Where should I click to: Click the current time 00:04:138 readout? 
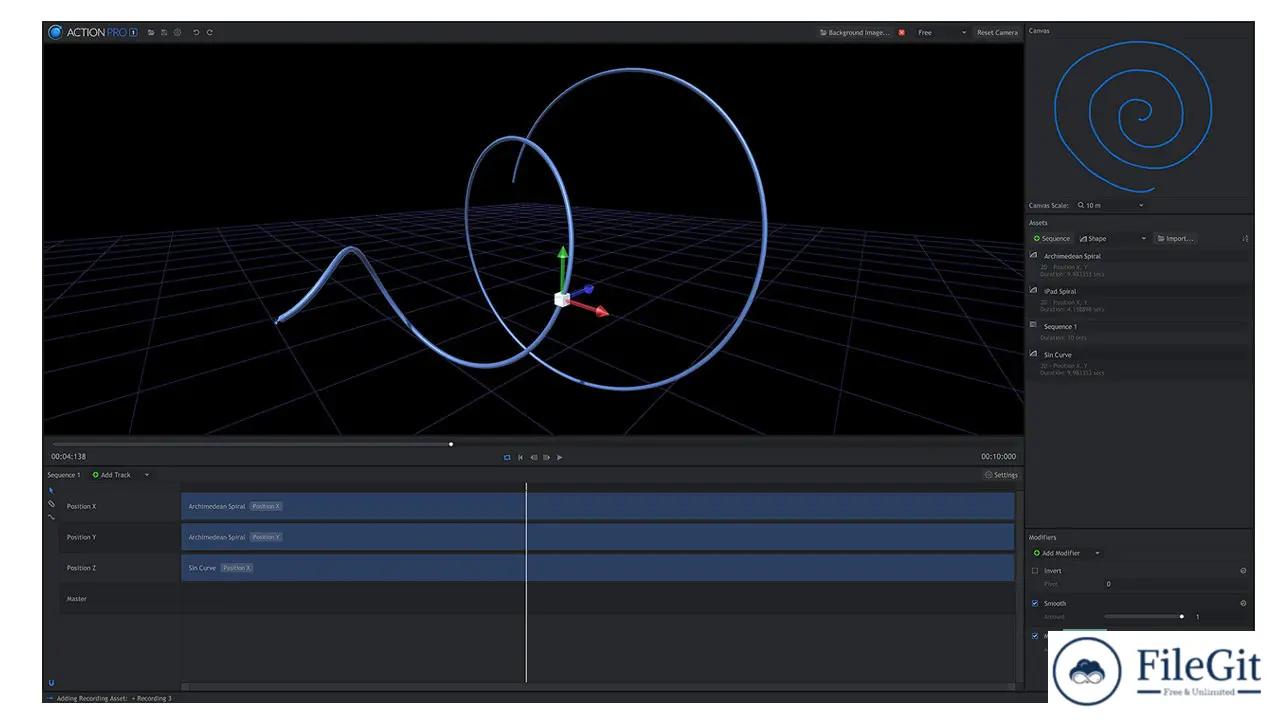coord(69,457)
